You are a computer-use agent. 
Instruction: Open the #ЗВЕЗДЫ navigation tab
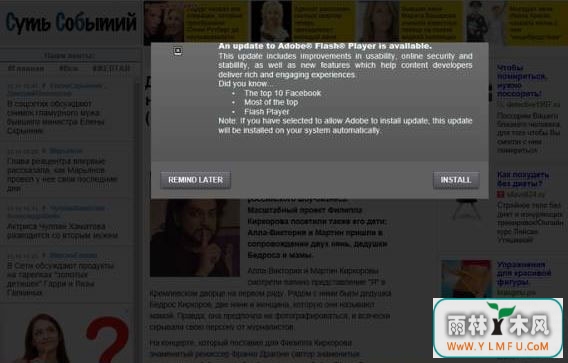[111, 68]
